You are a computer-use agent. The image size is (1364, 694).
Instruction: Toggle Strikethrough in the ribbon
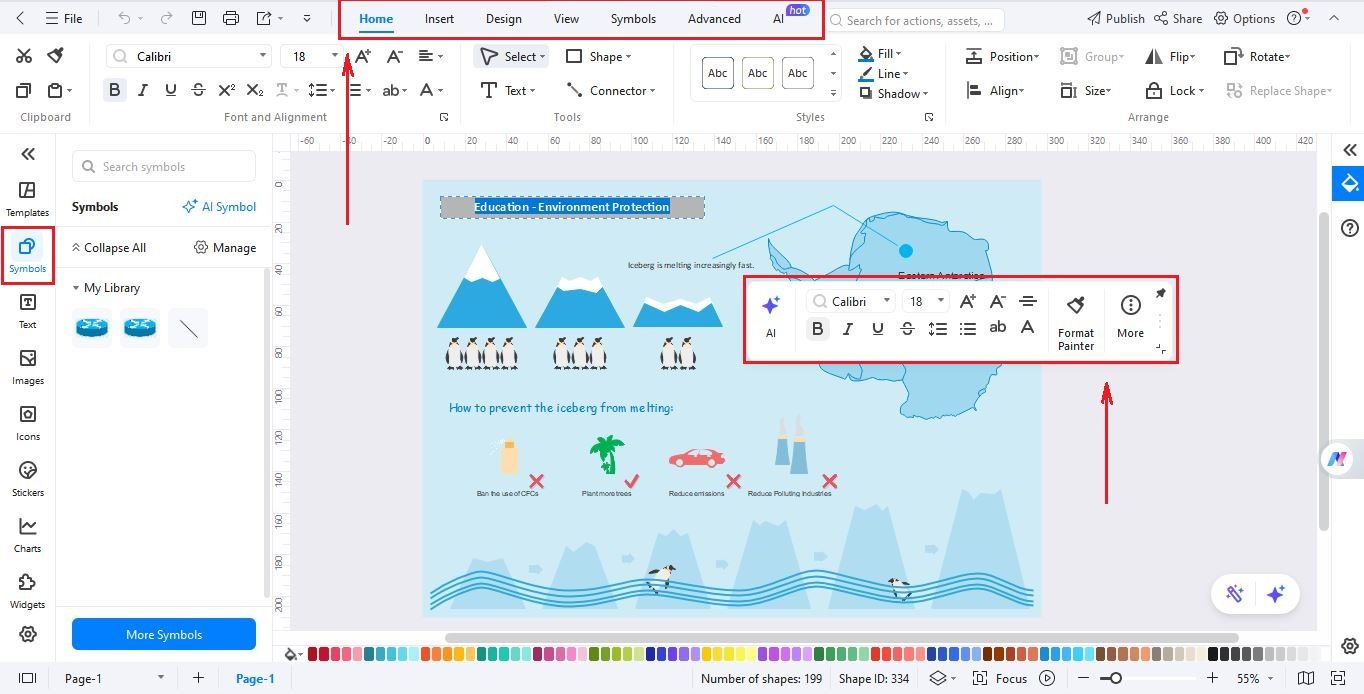199,90
